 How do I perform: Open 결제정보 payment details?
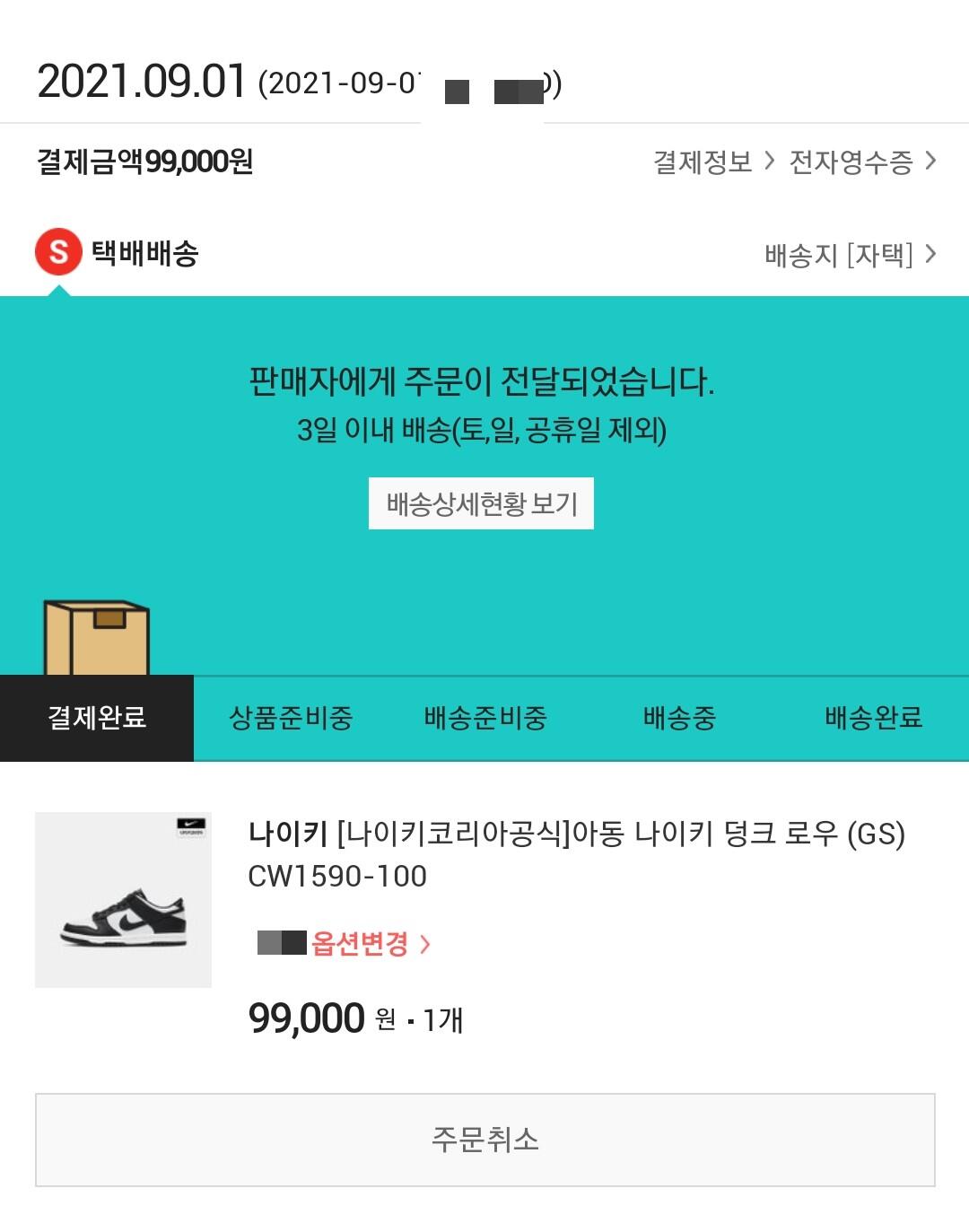click(x=703, y=162)
